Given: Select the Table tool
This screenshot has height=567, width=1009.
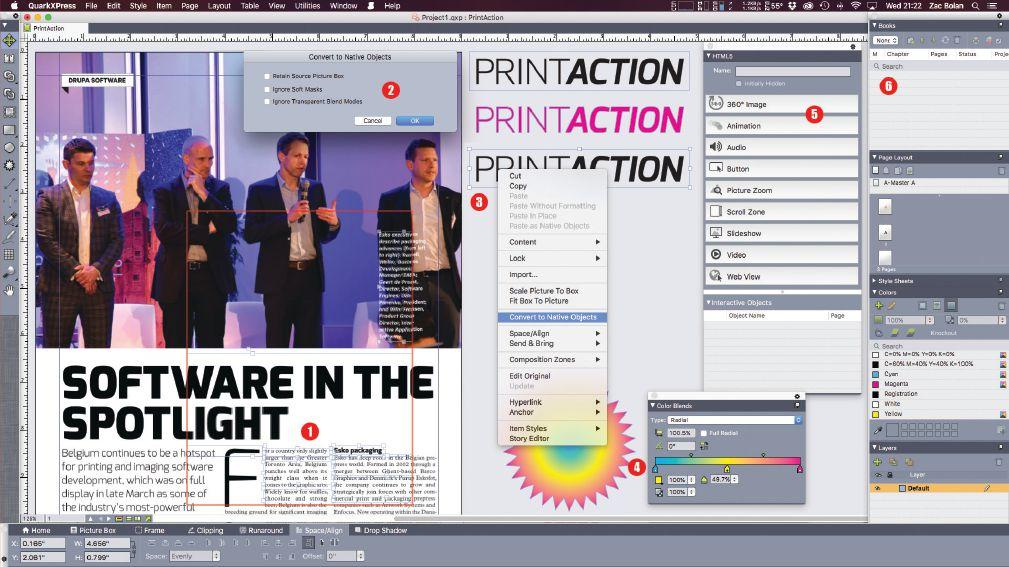Looking at the screenshot, I should [9, 254].
